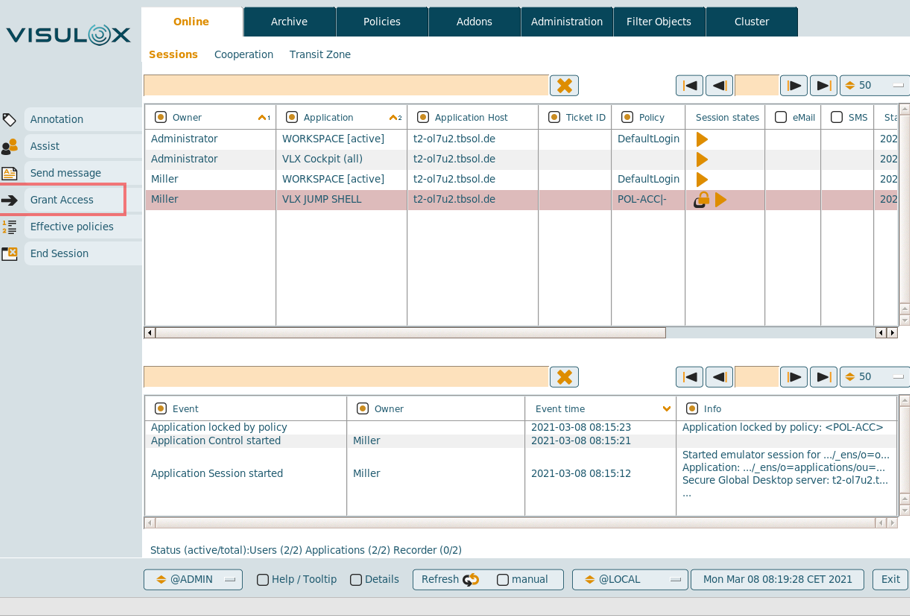Click the Annotation tag icon in sidebar
The image size is (910, 616).
point(10,120)
